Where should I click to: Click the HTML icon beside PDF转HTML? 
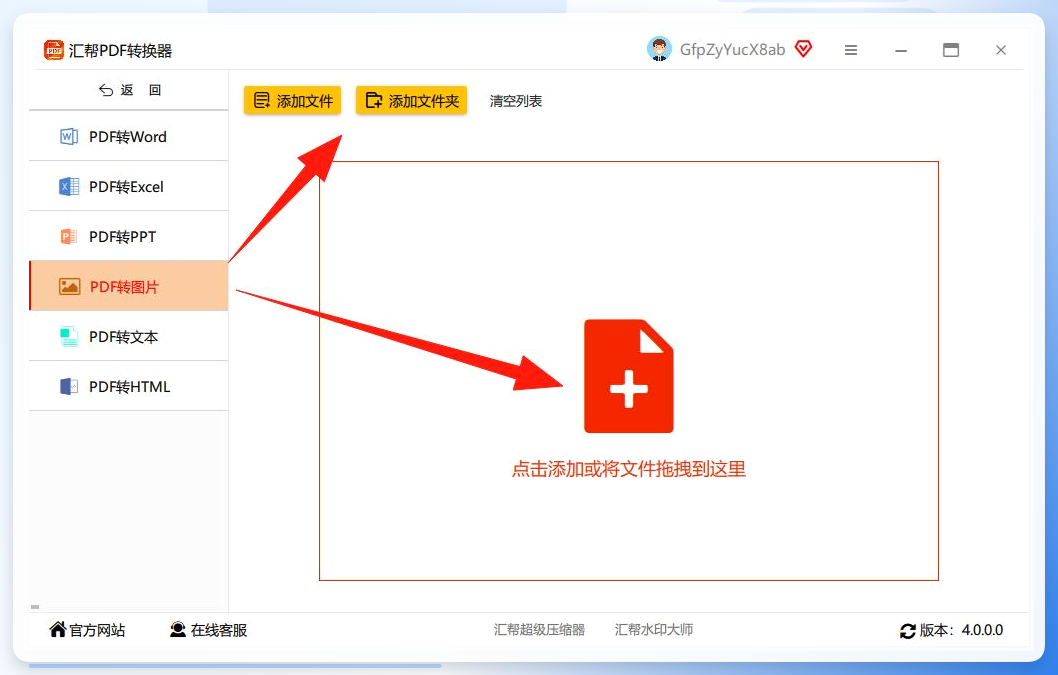tap(69, 387)
